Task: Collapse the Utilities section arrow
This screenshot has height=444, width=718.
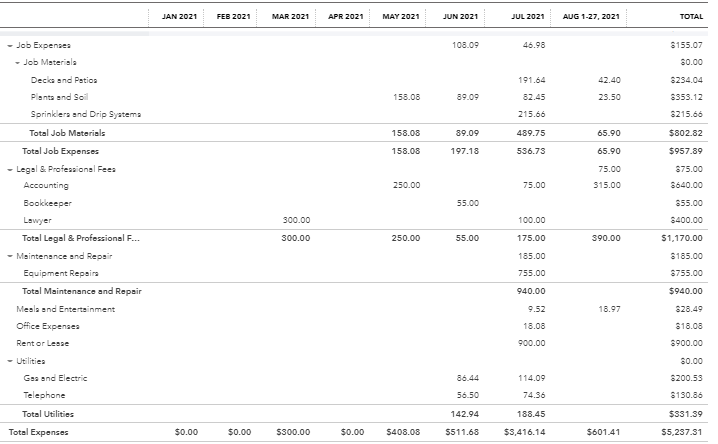Action: (x=10, y=362)
